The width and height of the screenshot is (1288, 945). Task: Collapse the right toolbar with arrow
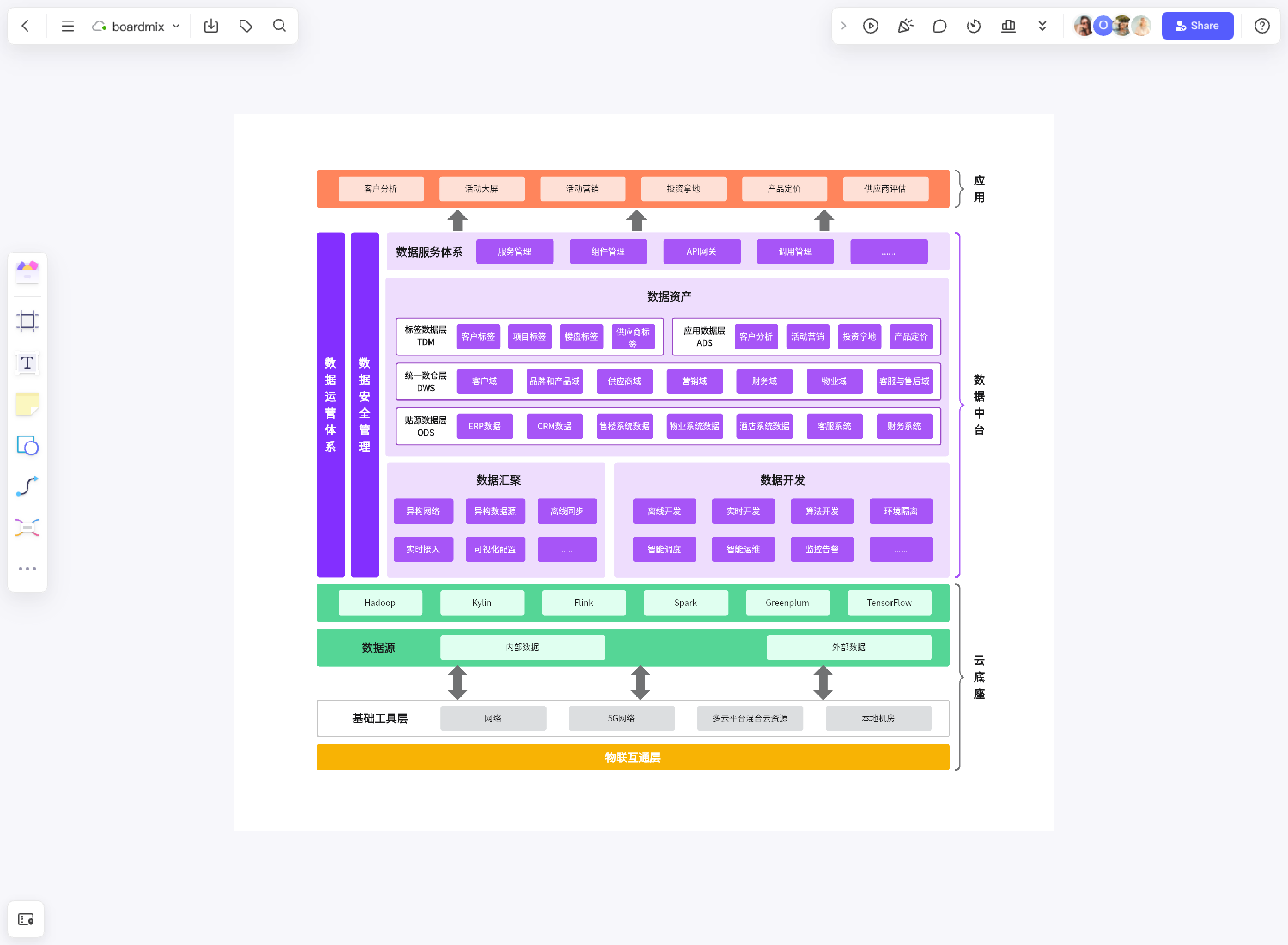pyautogui.click(x=843, y=26)
